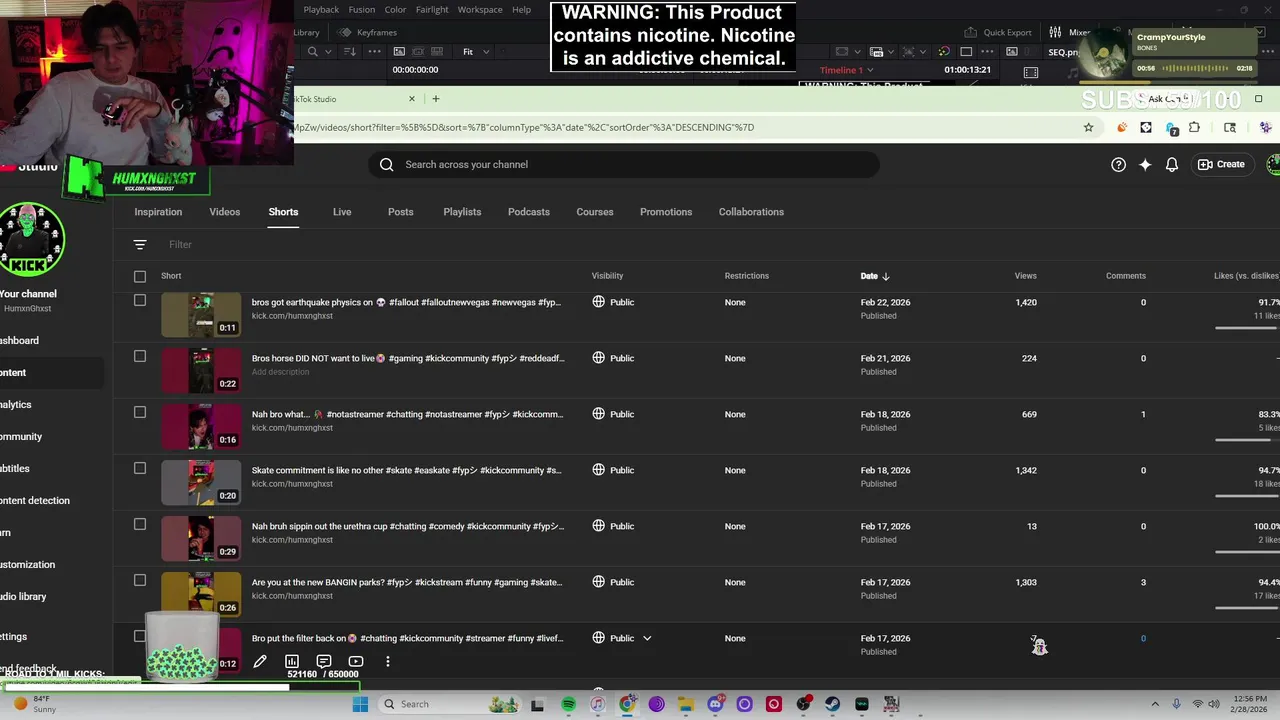The image size is (1280, 720).
Task: Open Spotify from the taskbar
Action: click(x=568, y=704)
